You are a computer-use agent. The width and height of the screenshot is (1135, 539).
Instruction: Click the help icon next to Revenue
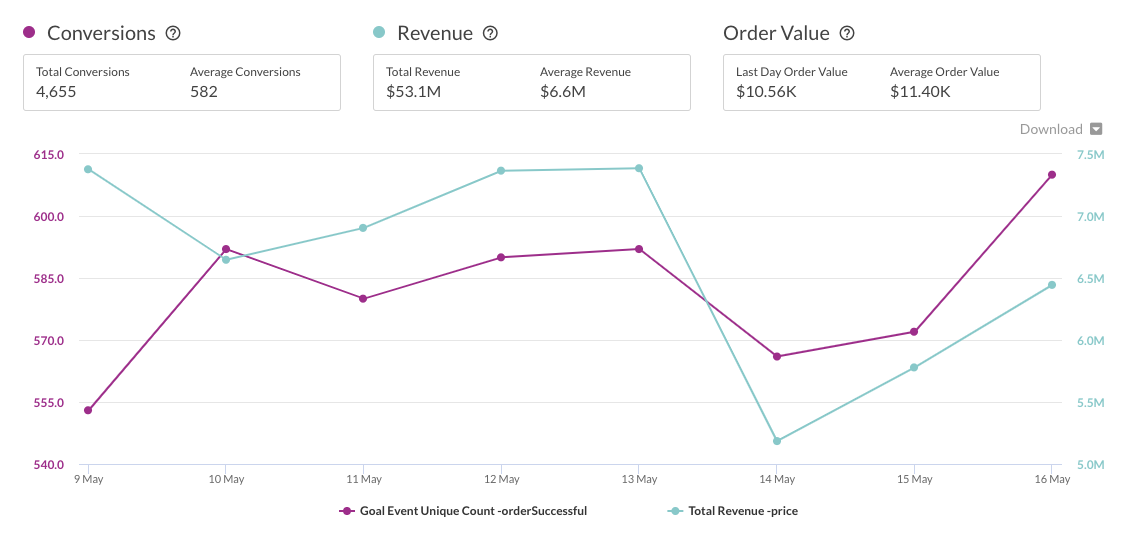490,33
